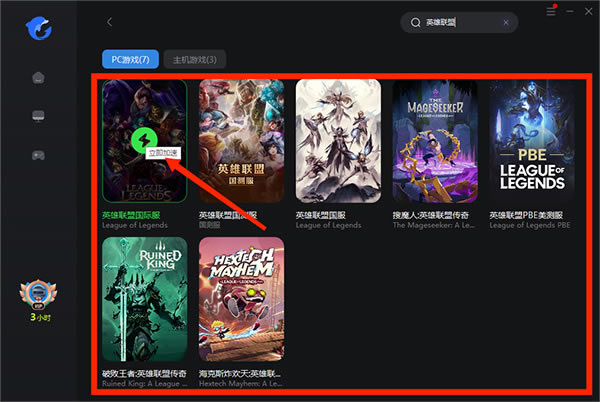The image size is (600, 402).
Task: Click 英雄联盟PBE美测服 title text
Action: (x=526, y=215)
